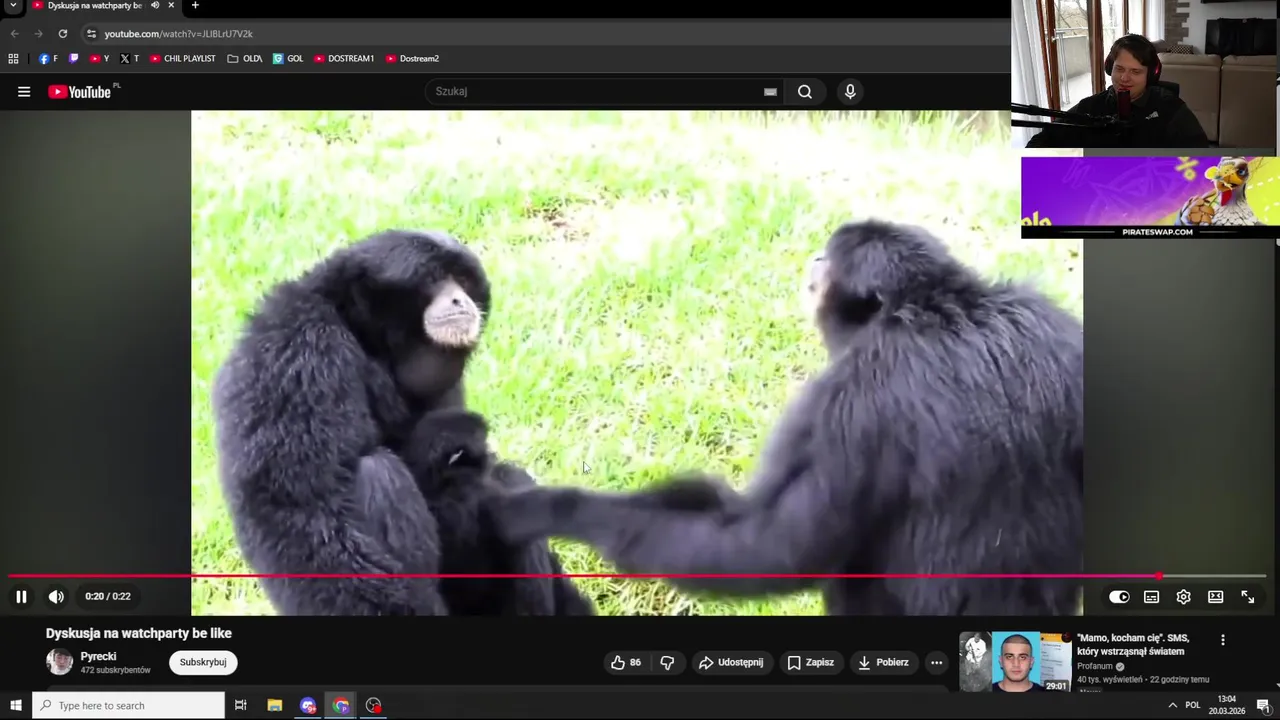The height and width of the screenshot is (720, 1280).
Task: Open "Mamo, kocham cię" recommended video title
Action: 1133,645
